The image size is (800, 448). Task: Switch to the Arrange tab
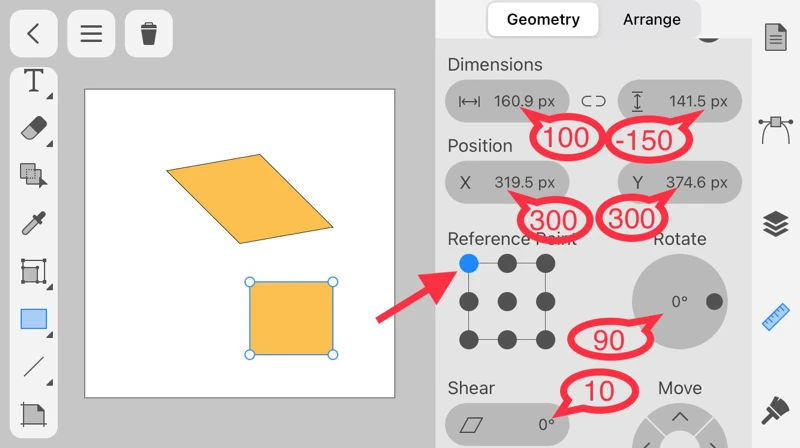pyautogui.click(x=651, y=19)
